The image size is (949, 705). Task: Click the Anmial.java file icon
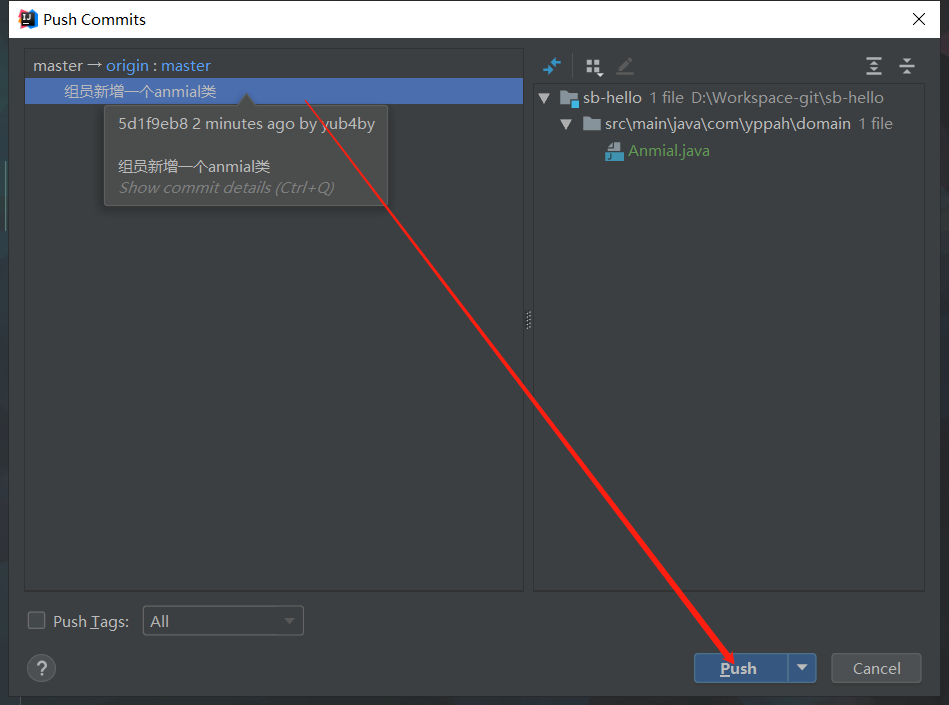click(x=614, y=151)
